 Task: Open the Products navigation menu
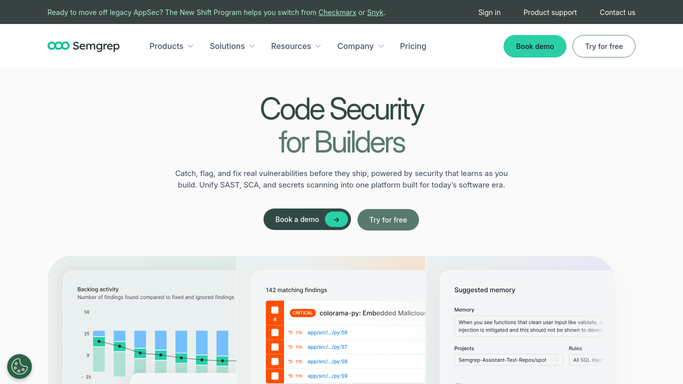tap(171, 46)
